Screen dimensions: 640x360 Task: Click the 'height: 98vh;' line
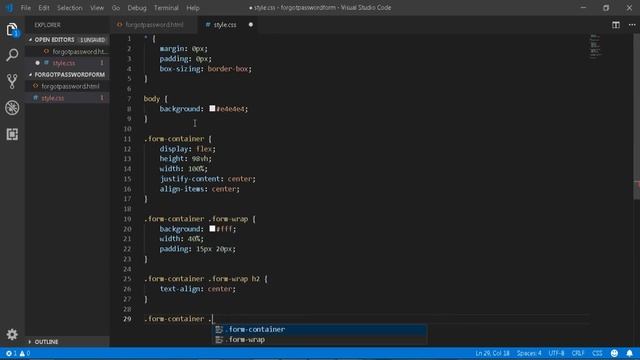tap(185, 159)
